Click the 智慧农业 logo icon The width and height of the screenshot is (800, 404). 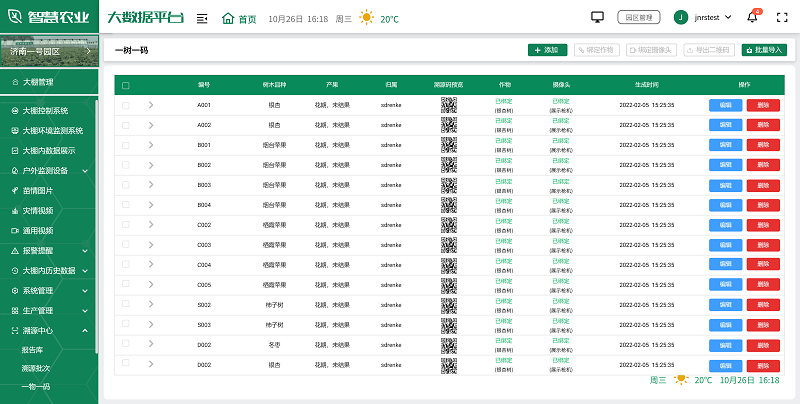coord(17,17)
